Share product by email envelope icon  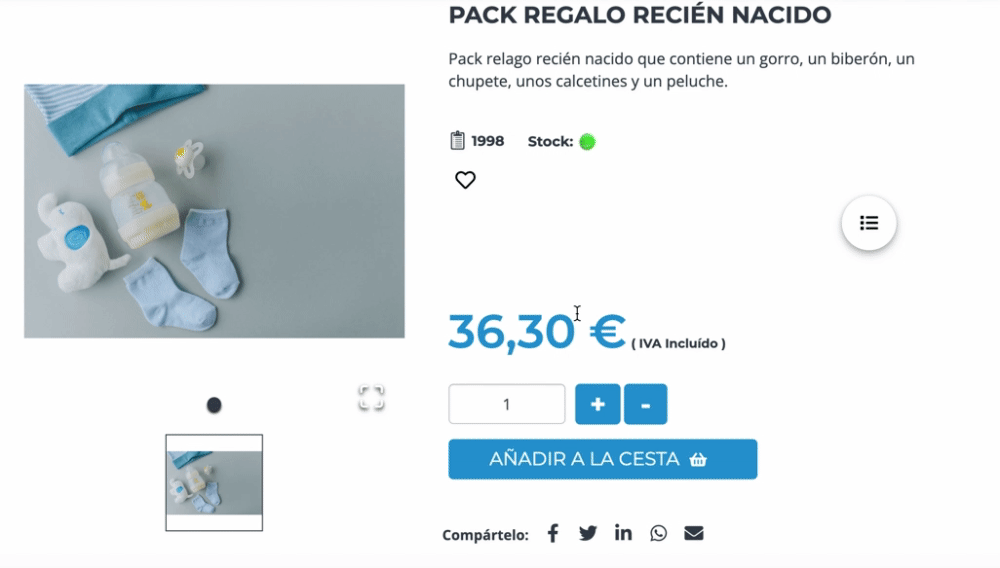(x=694, y=533)
